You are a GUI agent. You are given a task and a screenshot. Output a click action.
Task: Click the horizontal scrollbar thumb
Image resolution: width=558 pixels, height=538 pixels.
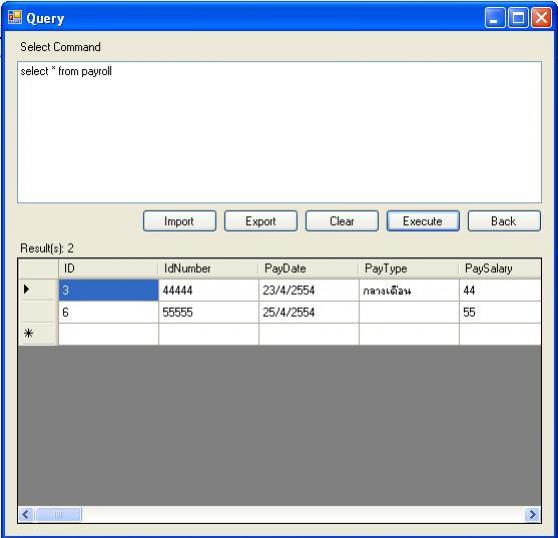point(58,514)
